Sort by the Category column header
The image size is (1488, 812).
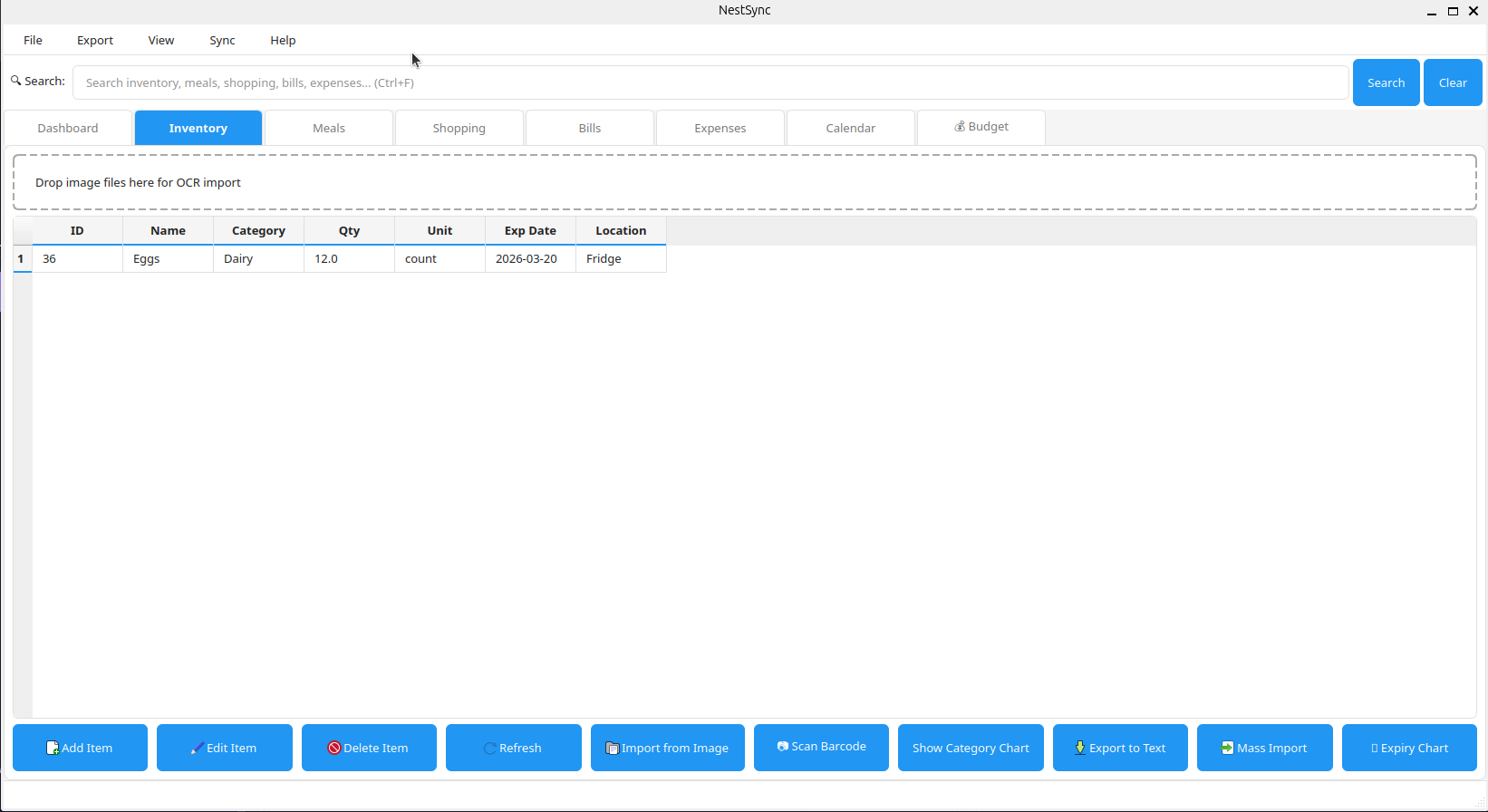coord(258,230)
